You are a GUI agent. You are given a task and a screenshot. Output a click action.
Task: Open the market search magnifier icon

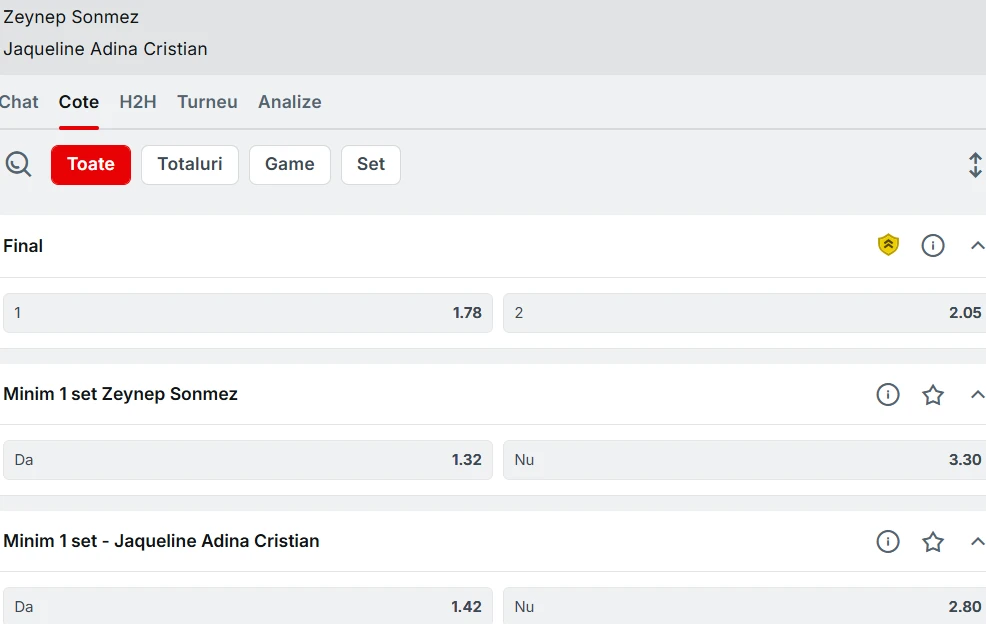click(18, 164)
